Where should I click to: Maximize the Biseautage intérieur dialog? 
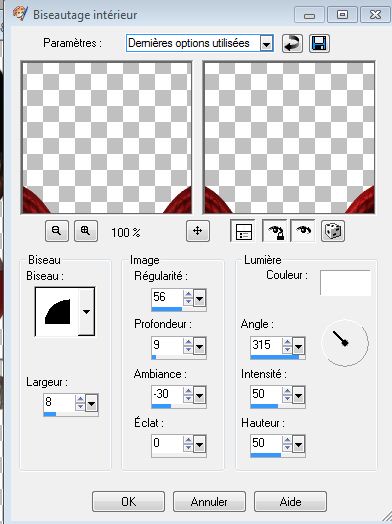pyautogui.click(x=342, y=15)
